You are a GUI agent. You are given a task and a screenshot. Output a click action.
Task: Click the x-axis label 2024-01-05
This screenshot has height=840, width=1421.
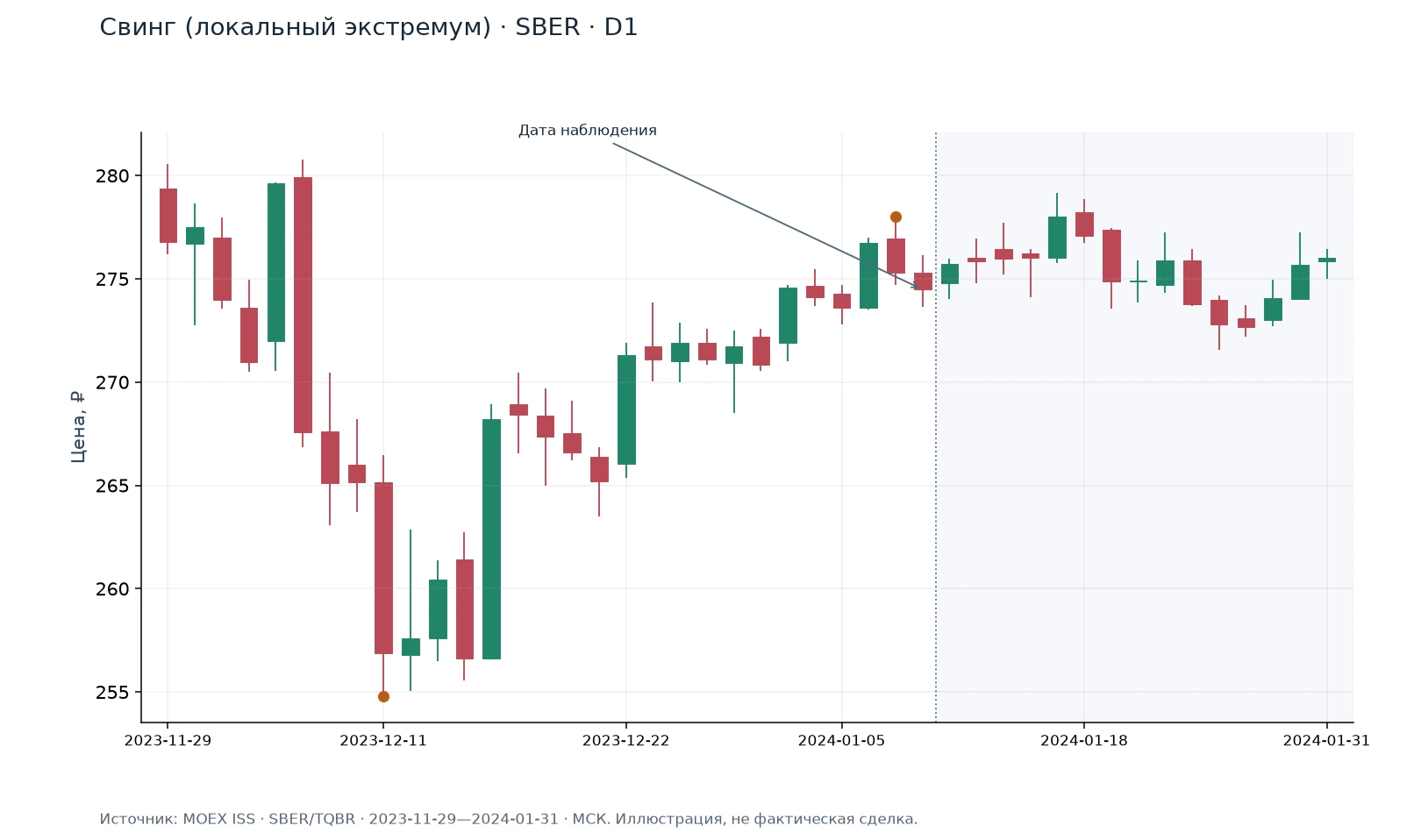[841, 741]
